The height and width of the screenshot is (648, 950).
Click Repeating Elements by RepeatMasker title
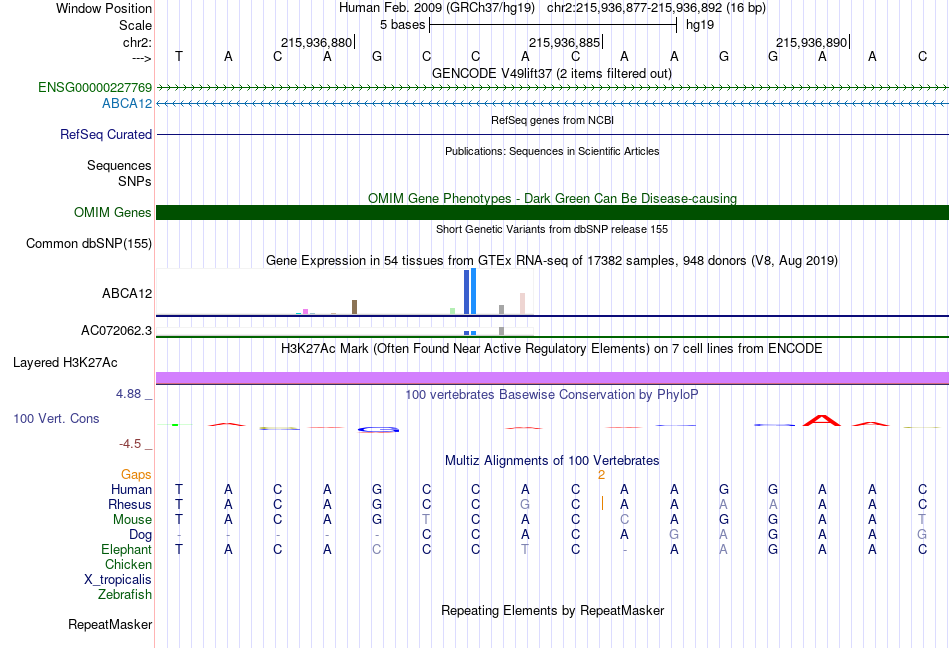pos(552,610)
